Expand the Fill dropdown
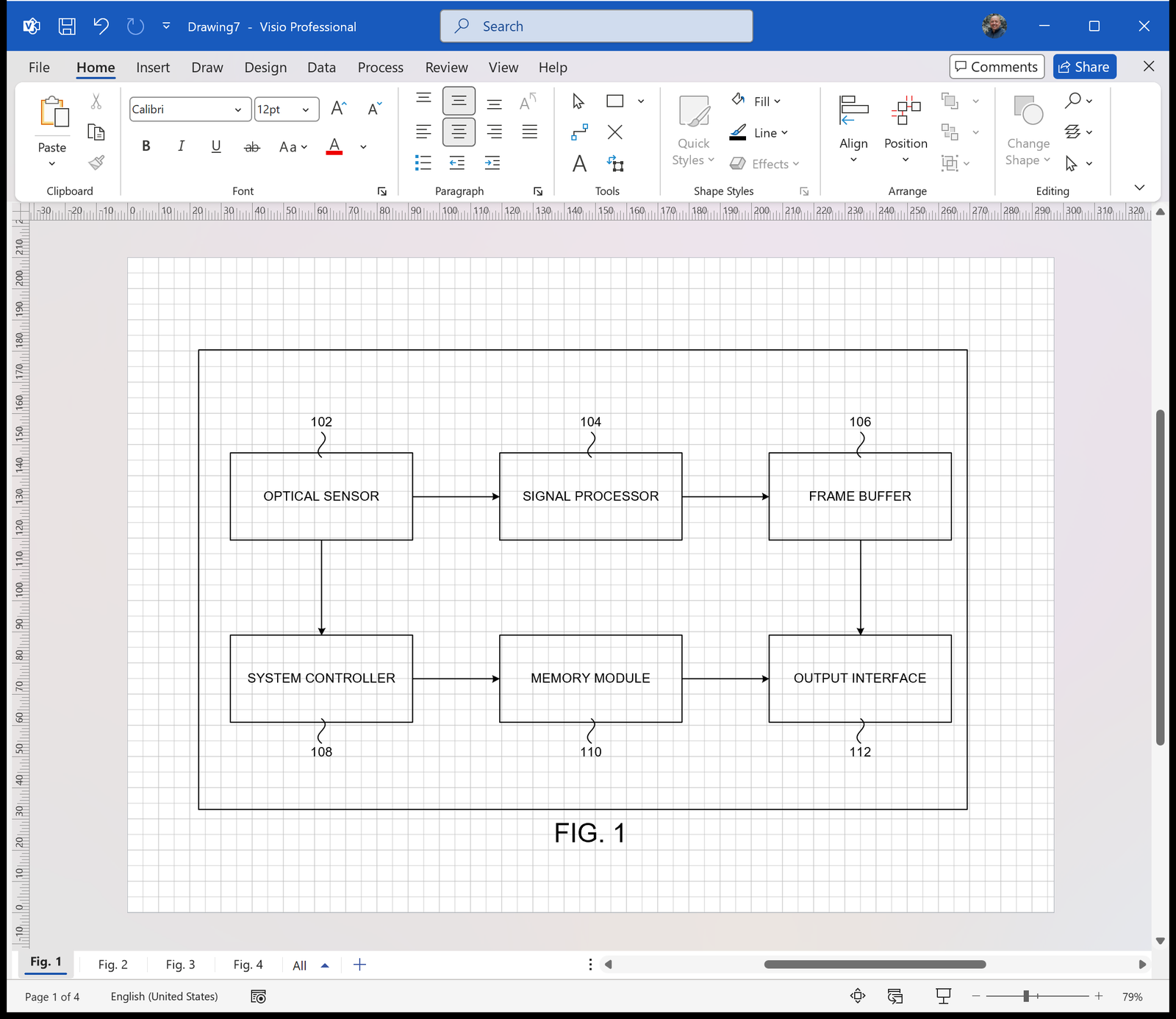This screenshot has height=1019, width=1176. click(757, 101)
